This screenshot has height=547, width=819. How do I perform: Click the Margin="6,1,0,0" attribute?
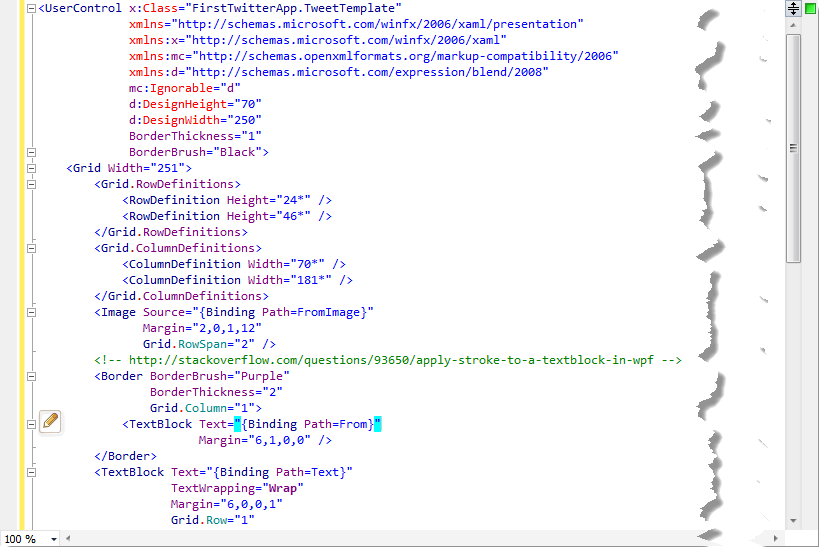click(x=254, y=440)
